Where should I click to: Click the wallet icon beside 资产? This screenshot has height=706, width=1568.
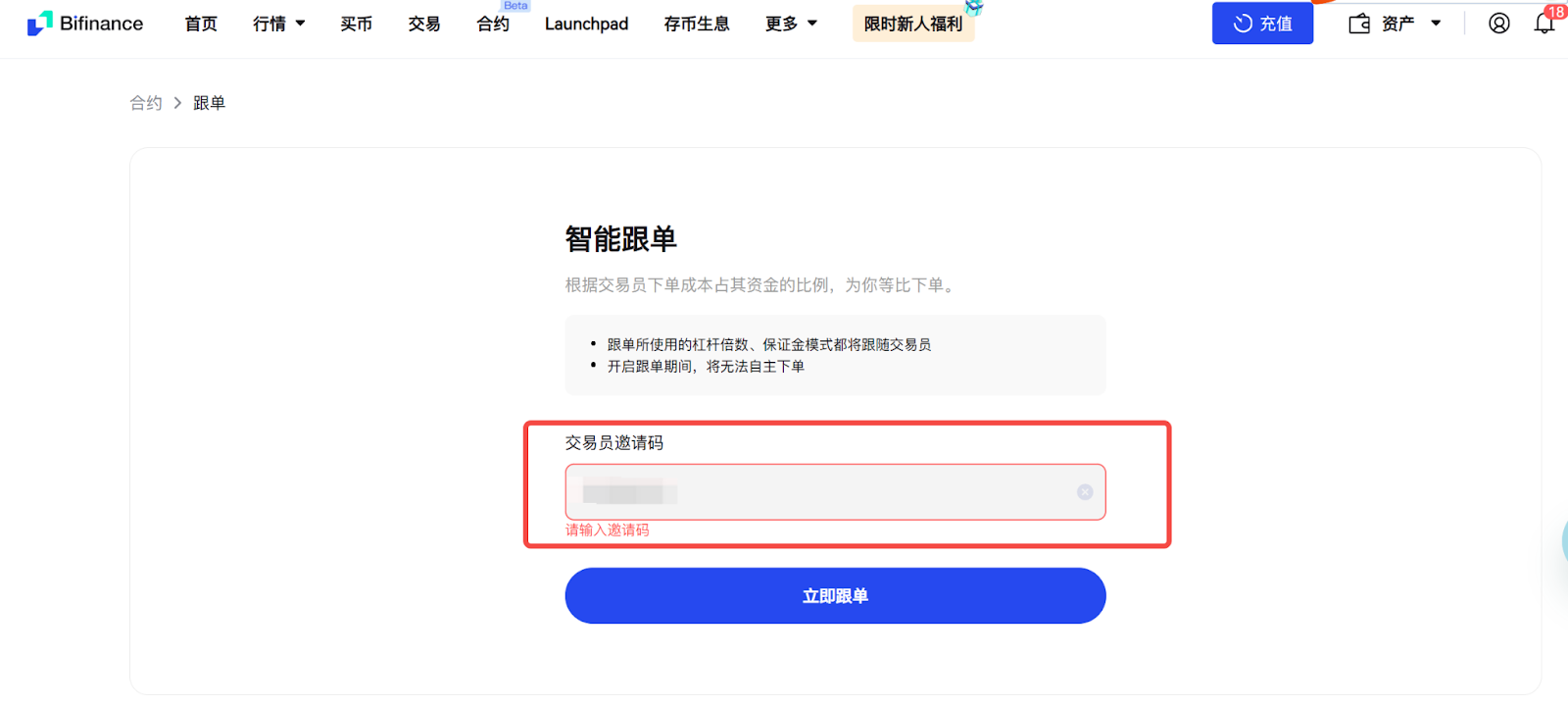(1359, 24)
